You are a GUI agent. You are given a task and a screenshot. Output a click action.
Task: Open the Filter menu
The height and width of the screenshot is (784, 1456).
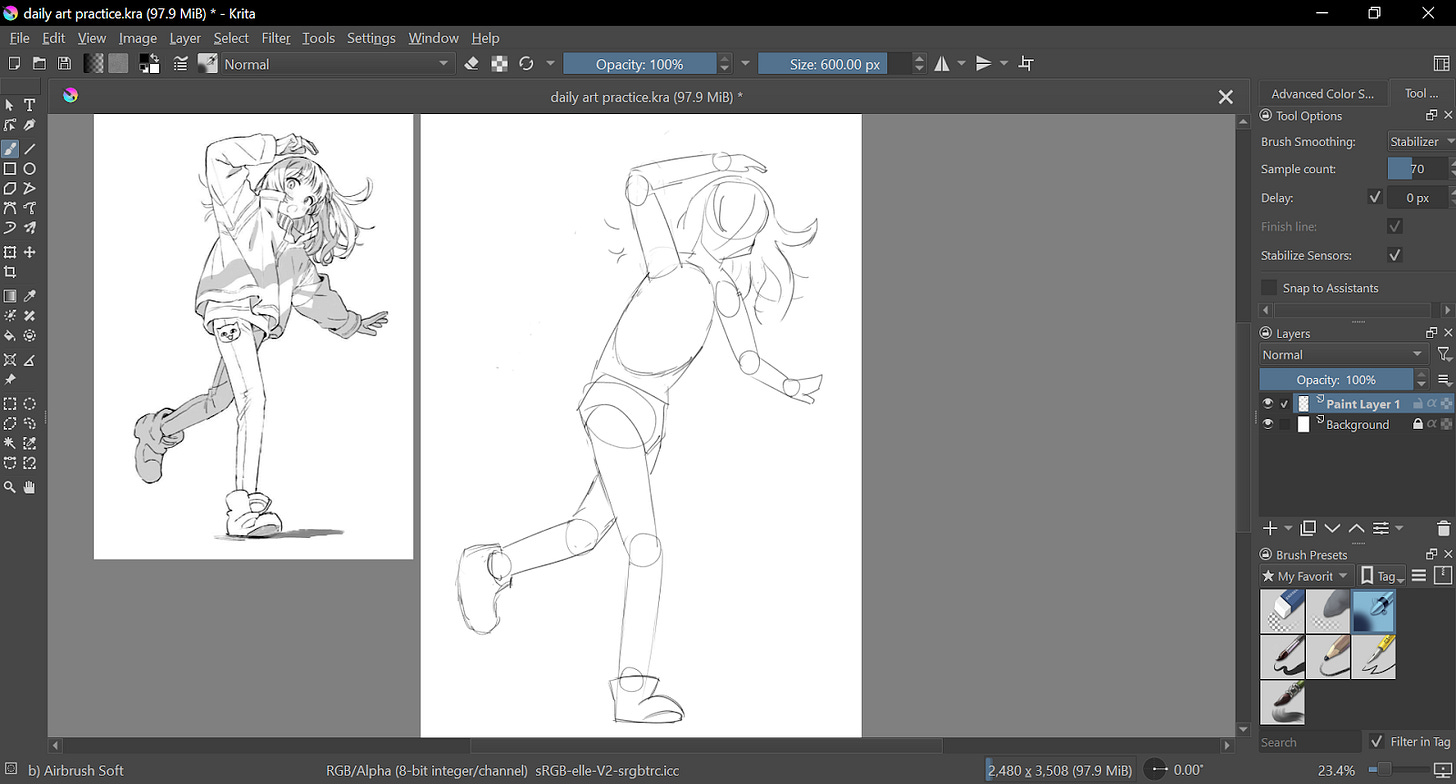point(275,38)
